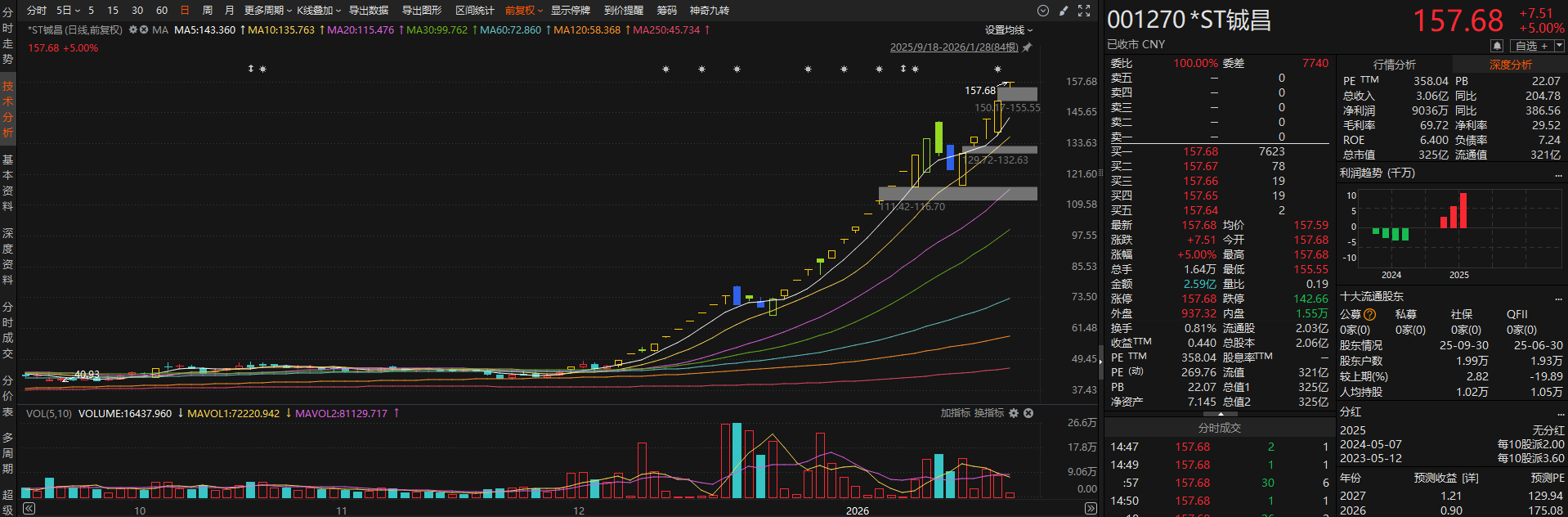Click the fullscreen expand chart icon
1568x517 pixels.
[1084, 11]
